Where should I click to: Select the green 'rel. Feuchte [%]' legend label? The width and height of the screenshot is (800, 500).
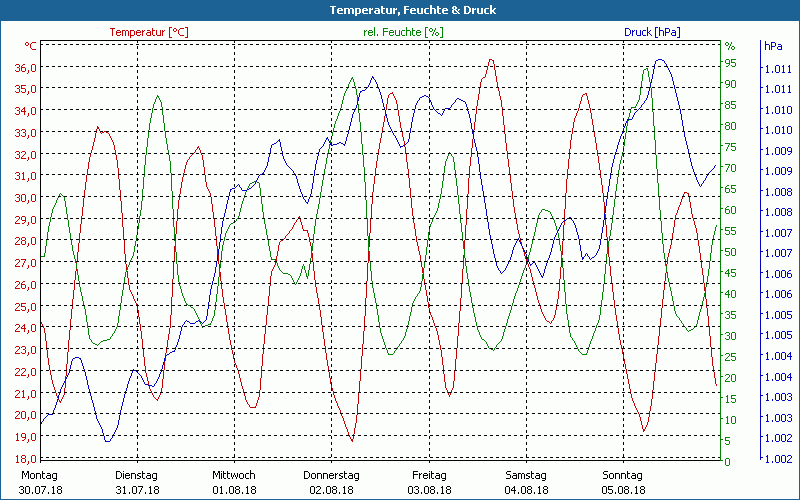[x=403, y=32]
